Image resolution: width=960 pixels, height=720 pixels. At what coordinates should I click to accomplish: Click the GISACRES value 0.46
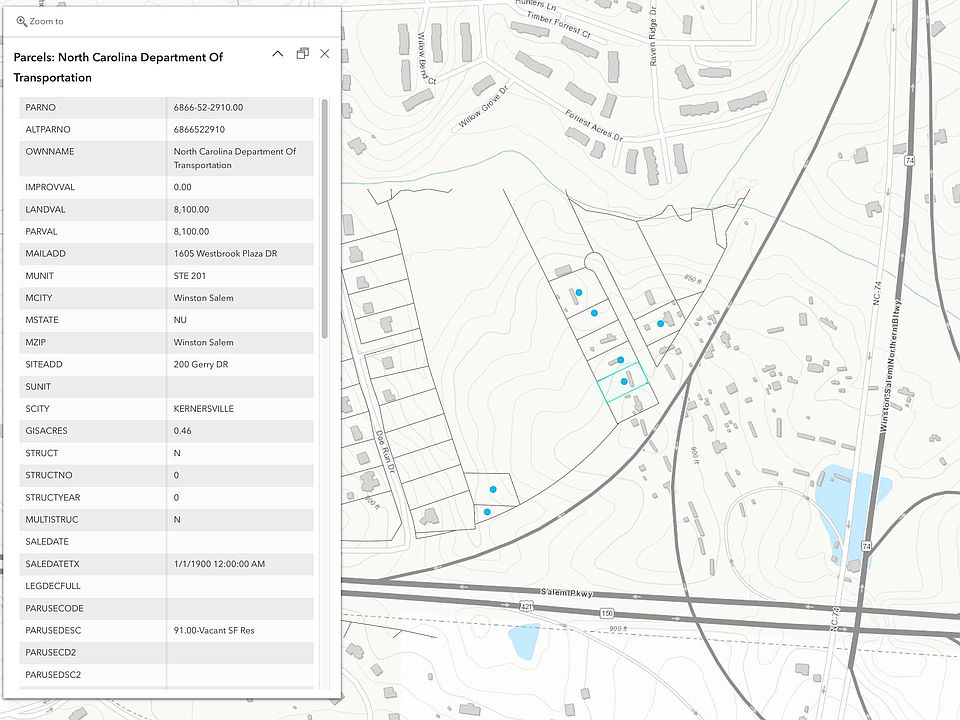click(182, 431)
